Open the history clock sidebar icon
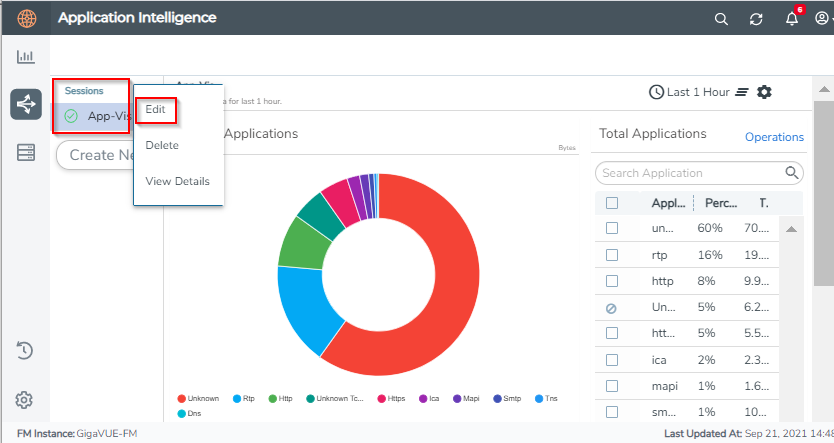The width and height of the screenshot is (834, 443). click(x=24, y=350)
